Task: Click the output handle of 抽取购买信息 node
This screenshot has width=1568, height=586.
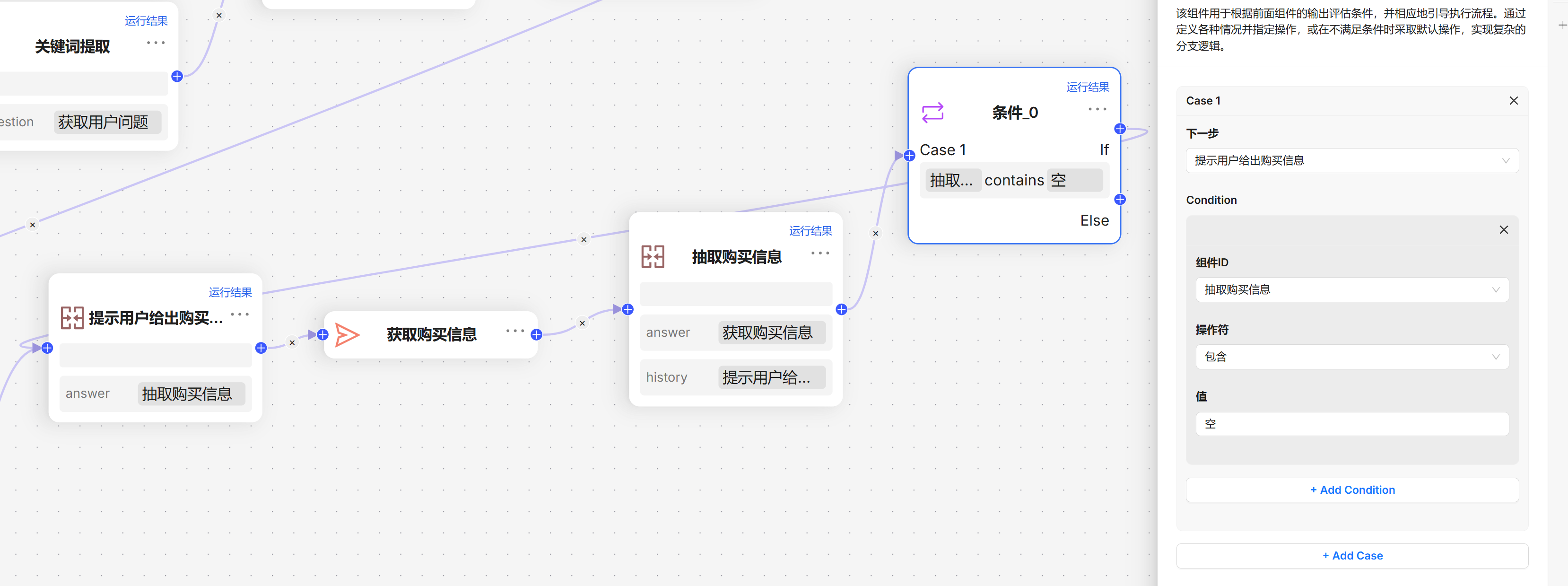Action: point(842,310)
